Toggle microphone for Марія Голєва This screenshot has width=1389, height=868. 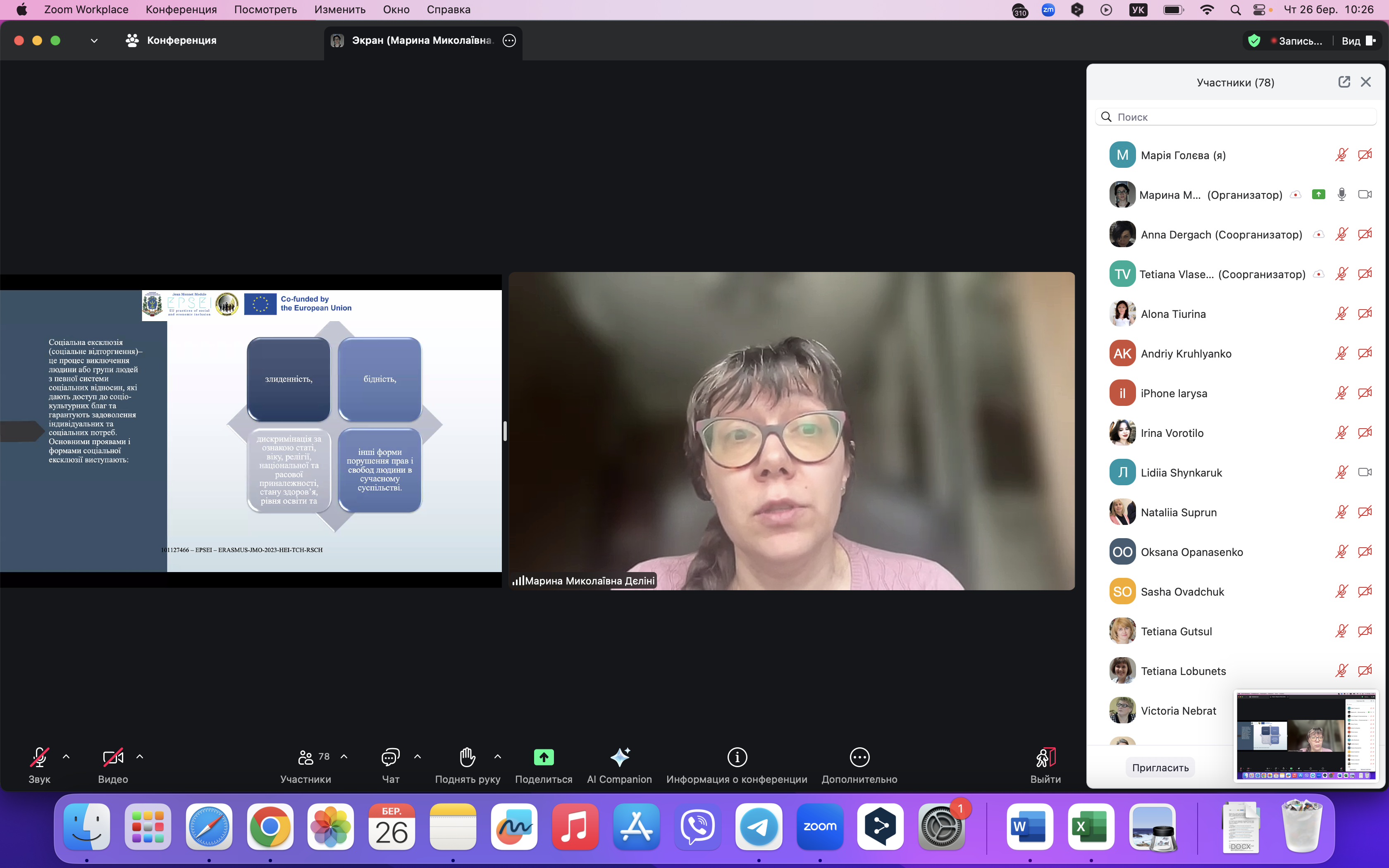coord(1341,155)
